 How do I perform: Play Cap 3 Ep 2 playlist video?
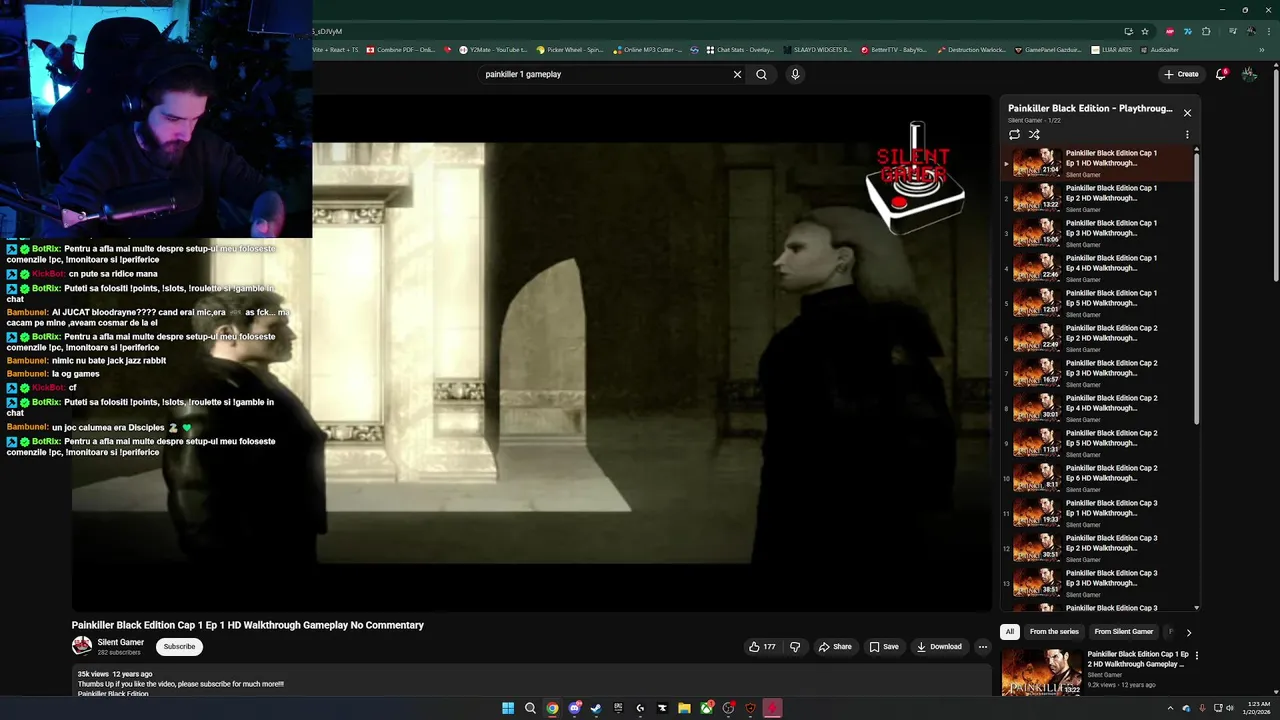click(x=1097, y=548)
